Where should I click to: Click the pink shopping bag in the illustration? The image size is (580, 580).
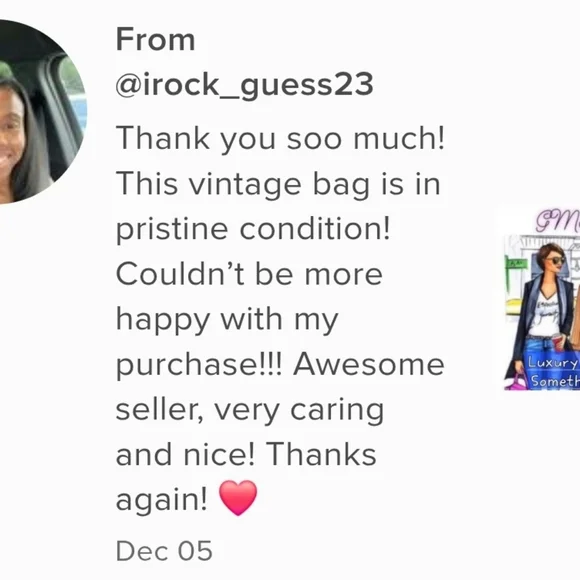pyautogui.click(x=516, y=382)
